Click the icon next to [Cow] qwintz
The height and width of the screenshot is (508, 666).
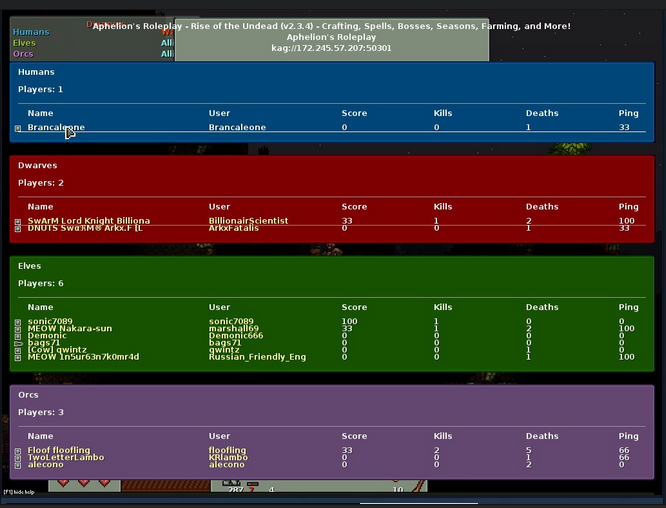18,350
